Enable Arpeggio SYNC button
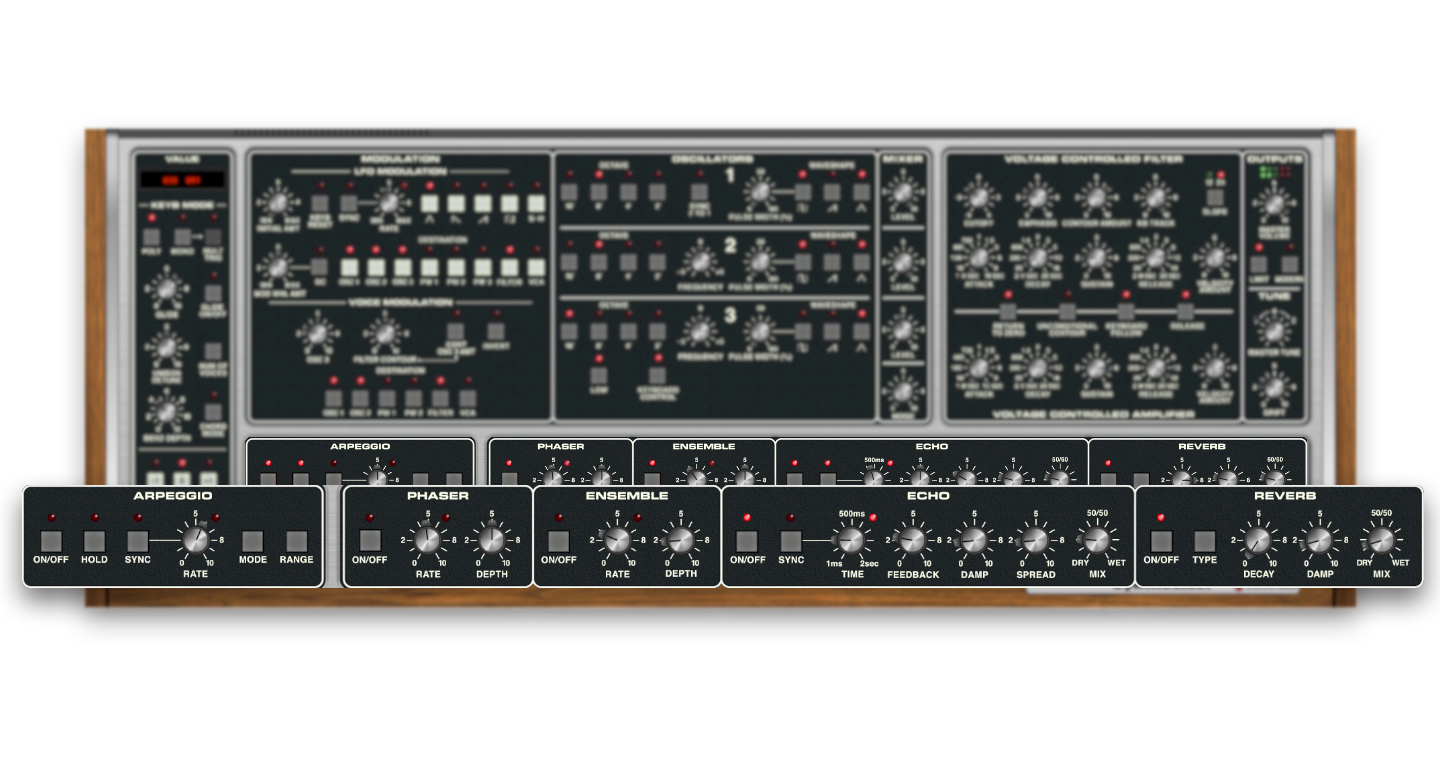The height and width of the screenshot is (764, 1440). [x=137, y=541]
